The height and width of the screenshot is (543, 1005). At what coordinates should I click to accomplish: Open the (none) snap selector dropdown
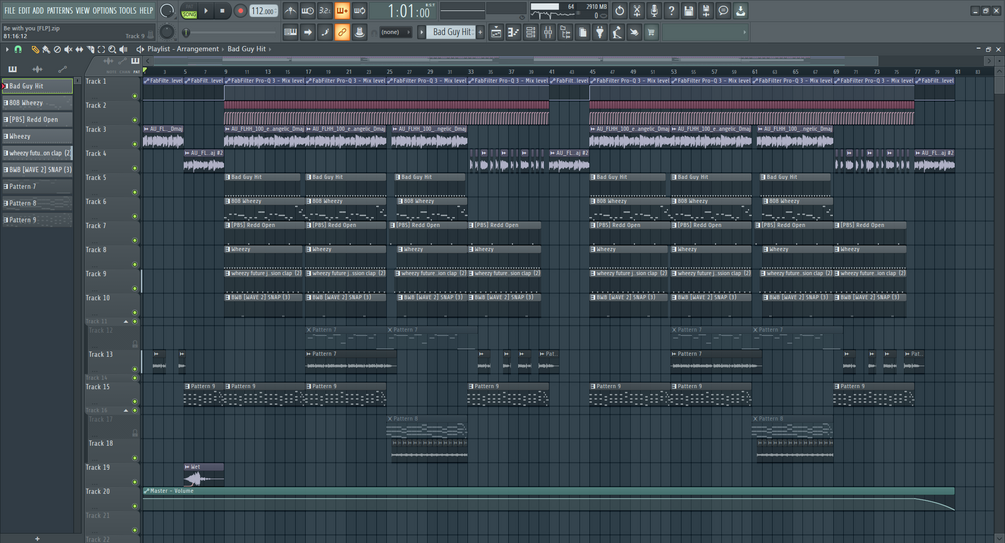(395, 32)
